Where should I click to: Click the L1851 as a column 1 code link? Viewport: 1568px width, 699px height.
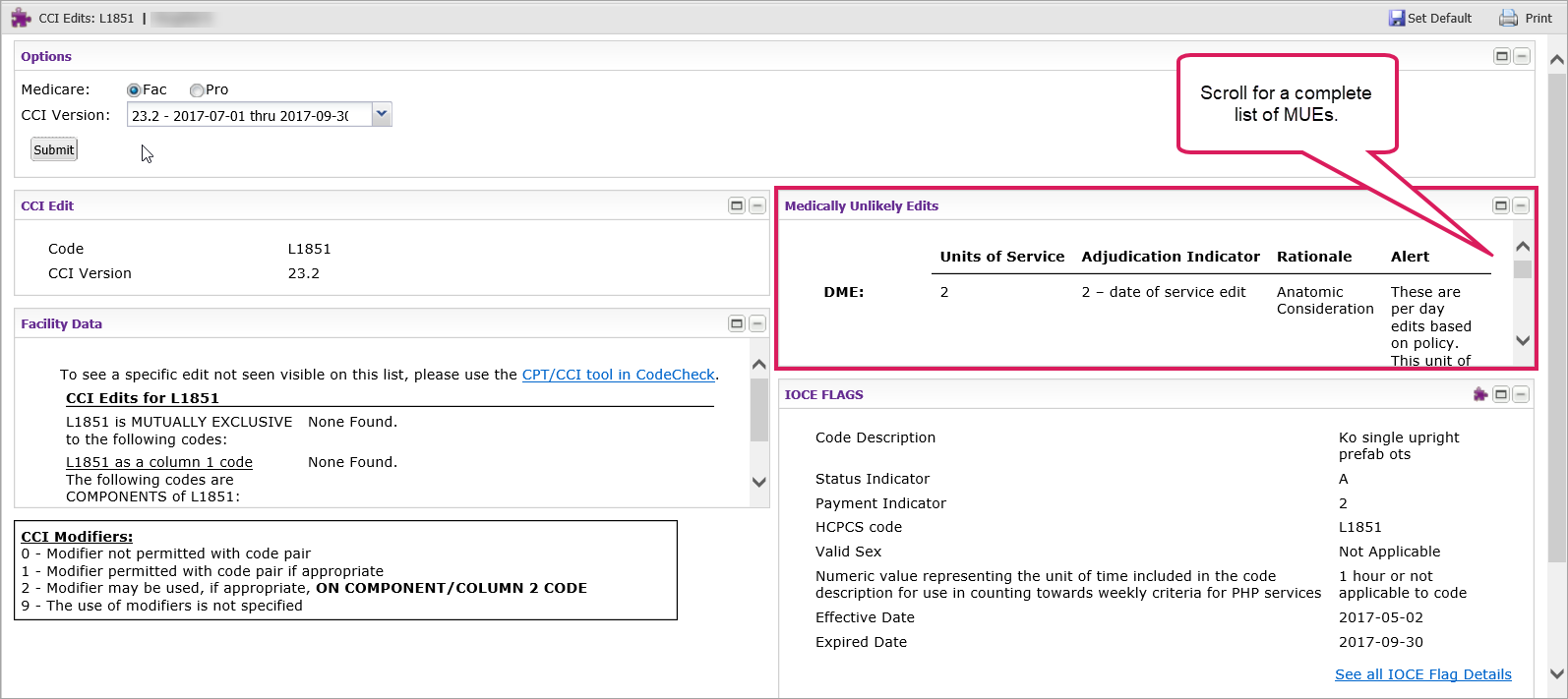click(x=159, y=462)
